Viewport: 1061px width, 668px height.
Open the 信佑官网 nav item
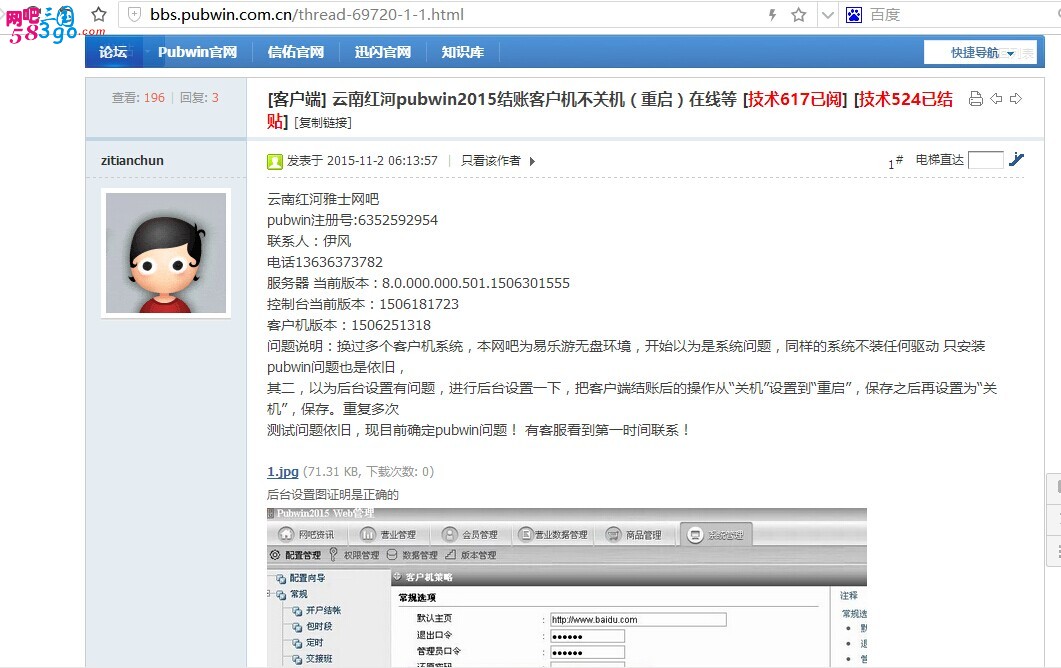(x=296, y=52)
